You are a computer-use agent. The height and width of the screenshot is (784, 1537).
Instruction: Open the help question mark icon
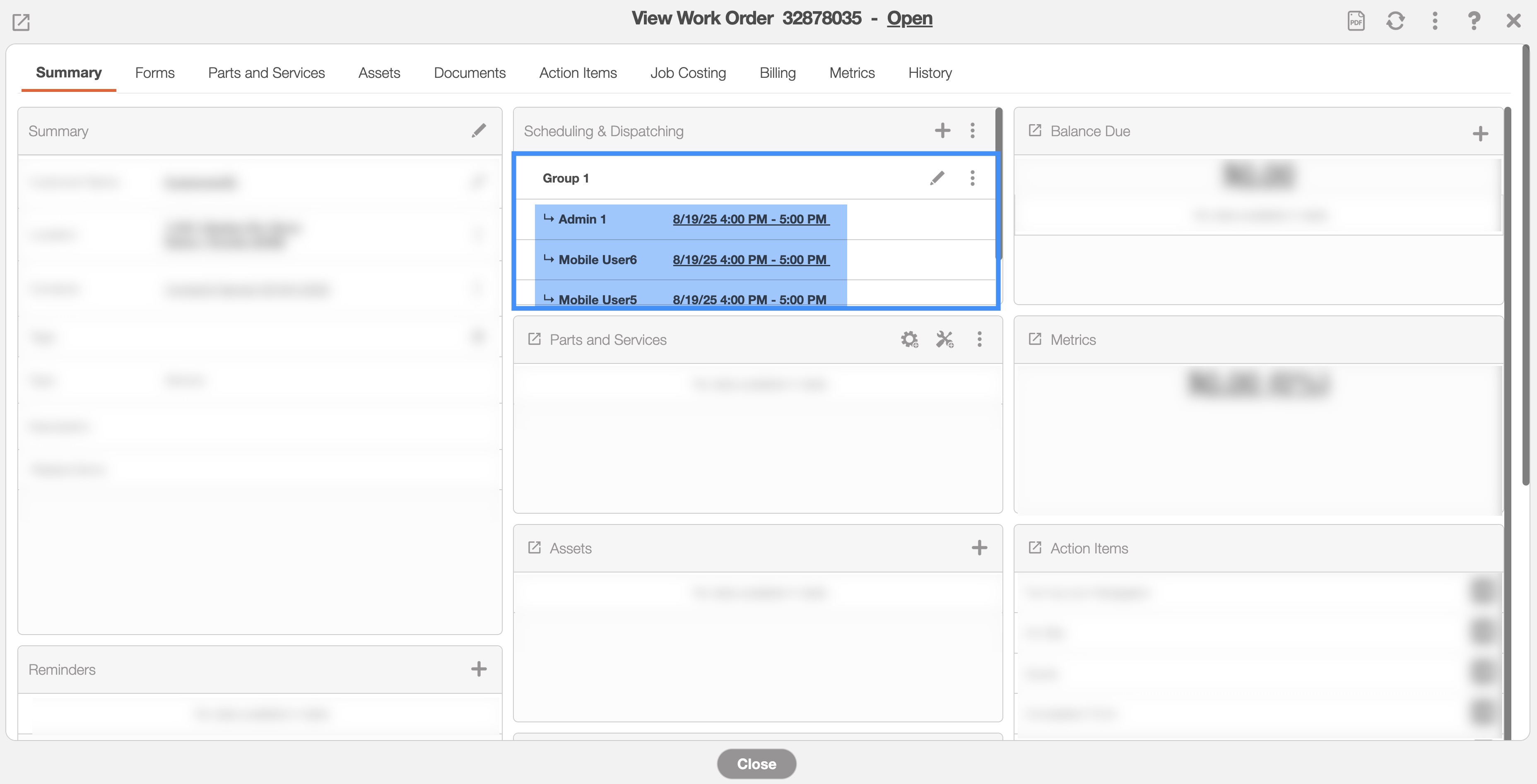1474,21
